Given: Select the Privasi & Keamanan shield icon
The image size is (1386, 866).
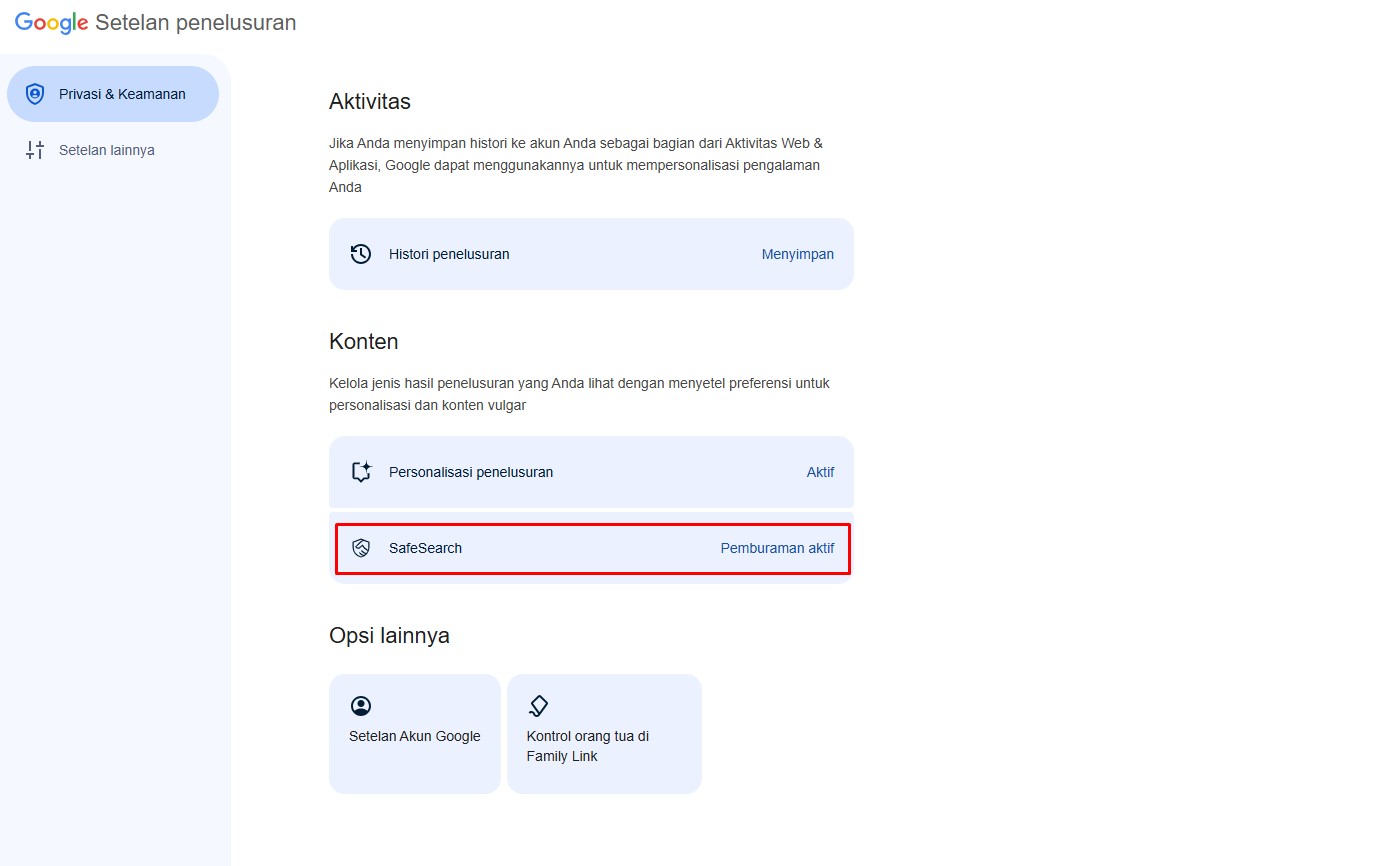Looking at the screenshot, I should point(35,93).
